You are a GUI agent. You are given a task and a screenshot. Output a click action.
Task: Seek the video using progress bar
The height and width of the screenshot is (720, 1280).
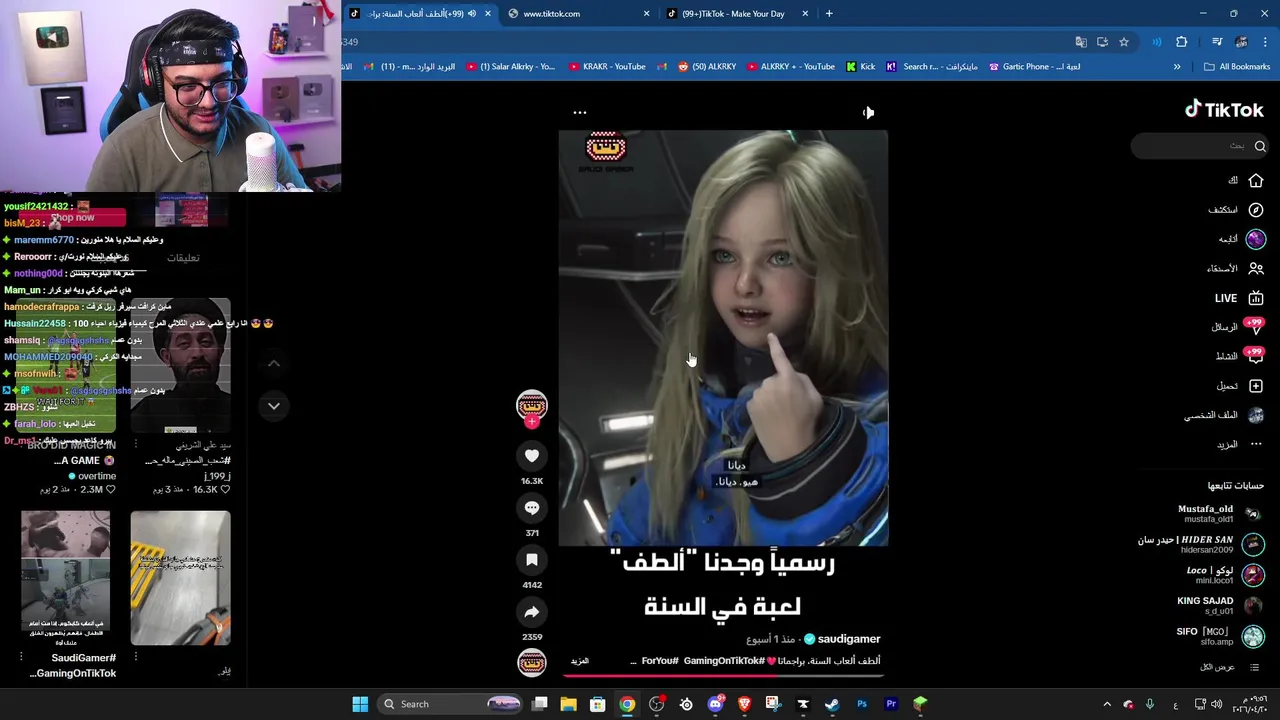coord(723,675)
